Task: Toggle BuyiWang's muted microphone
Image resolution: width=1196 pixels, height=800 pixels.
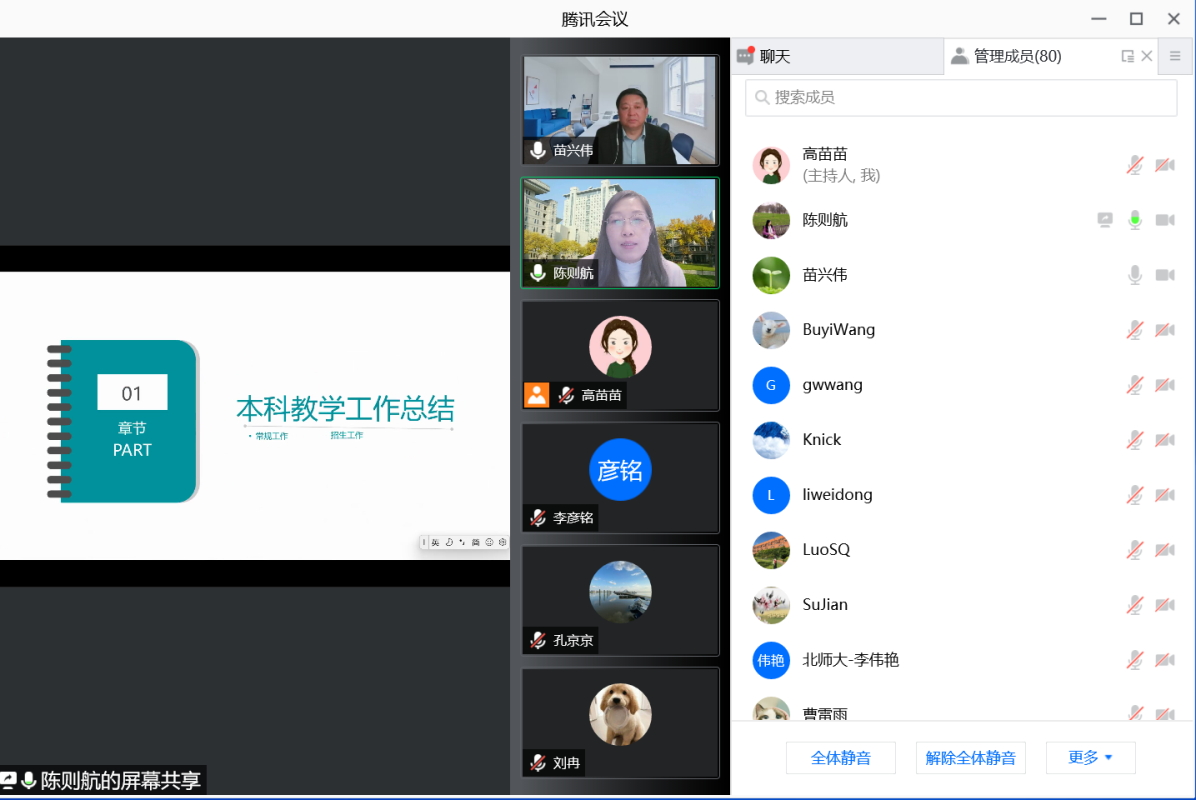Action: click(1135, 330)
